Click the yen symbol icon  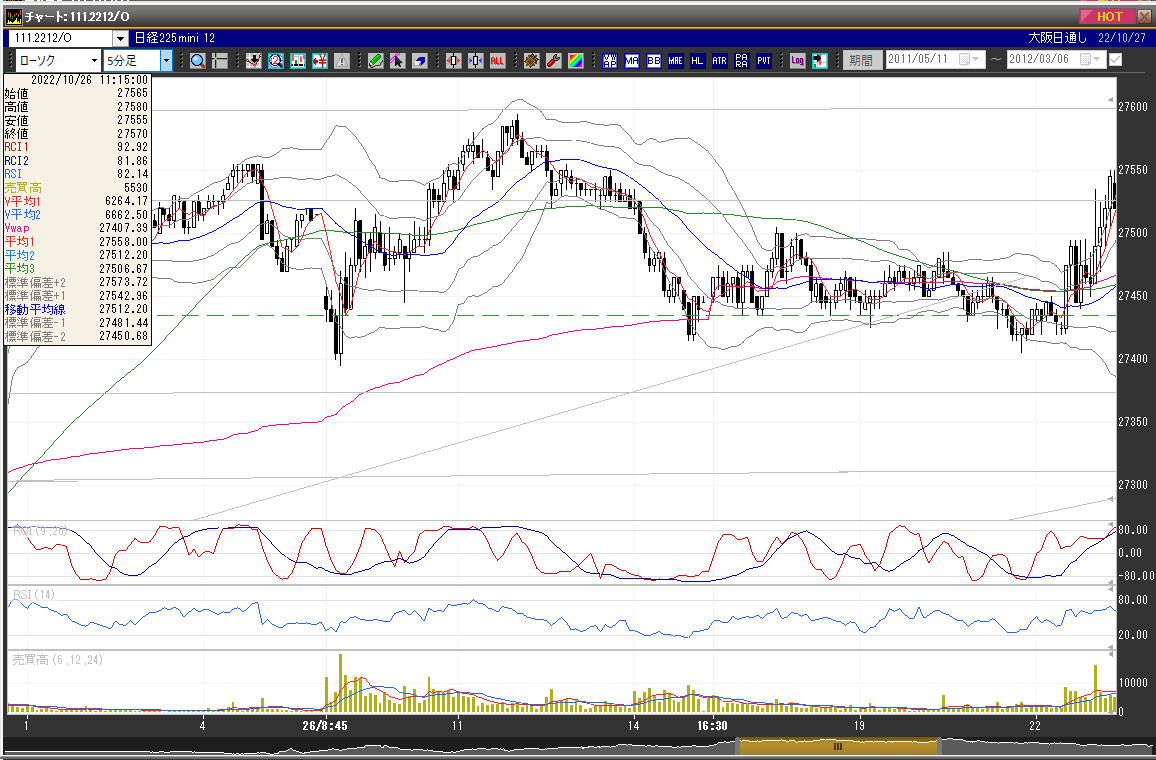[320, 60]
